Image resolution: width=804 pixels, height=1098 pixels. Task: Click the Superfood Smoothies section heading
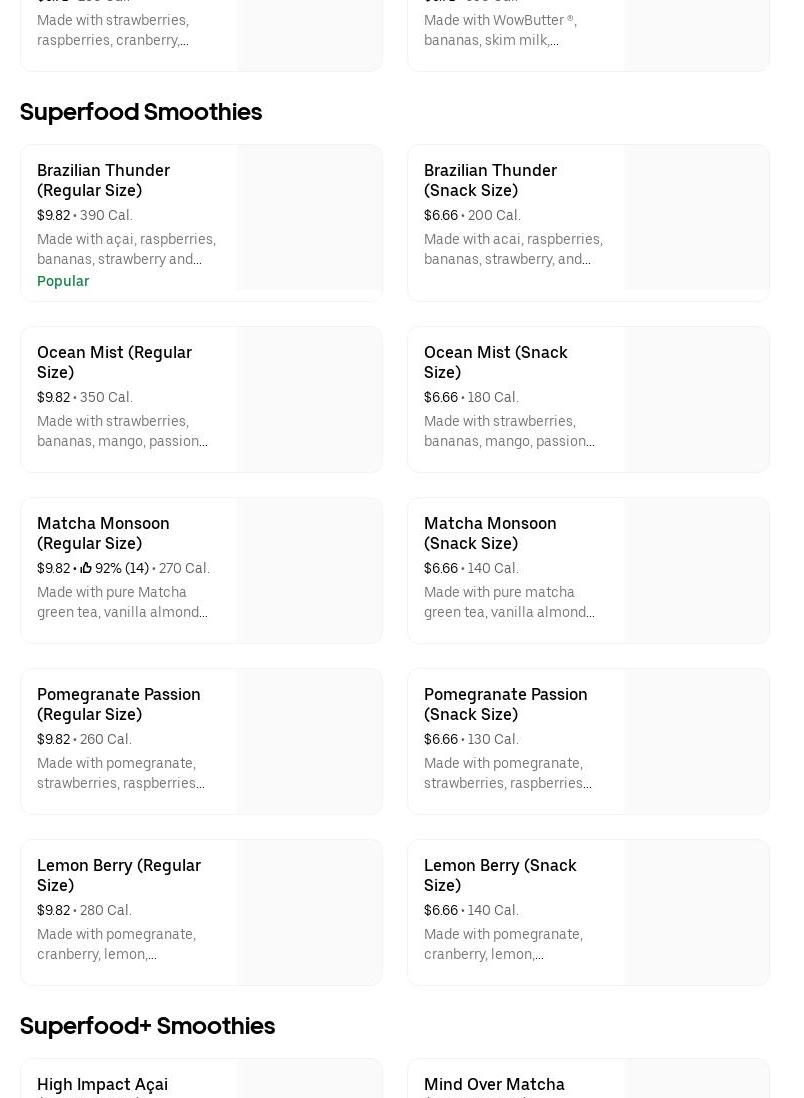click(x=141, y=112)
